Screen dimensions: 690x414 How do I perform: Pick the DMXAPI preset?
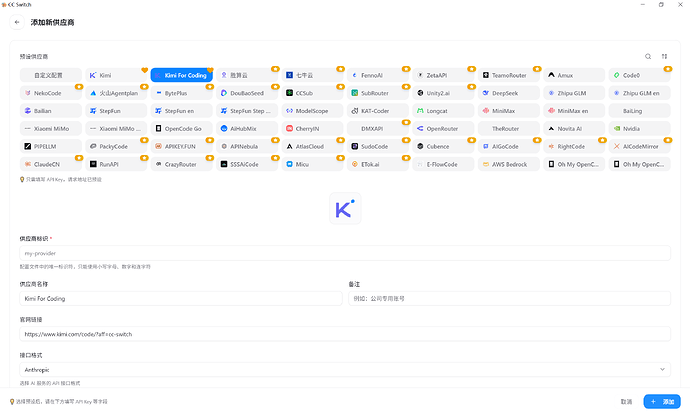(378, 128)
